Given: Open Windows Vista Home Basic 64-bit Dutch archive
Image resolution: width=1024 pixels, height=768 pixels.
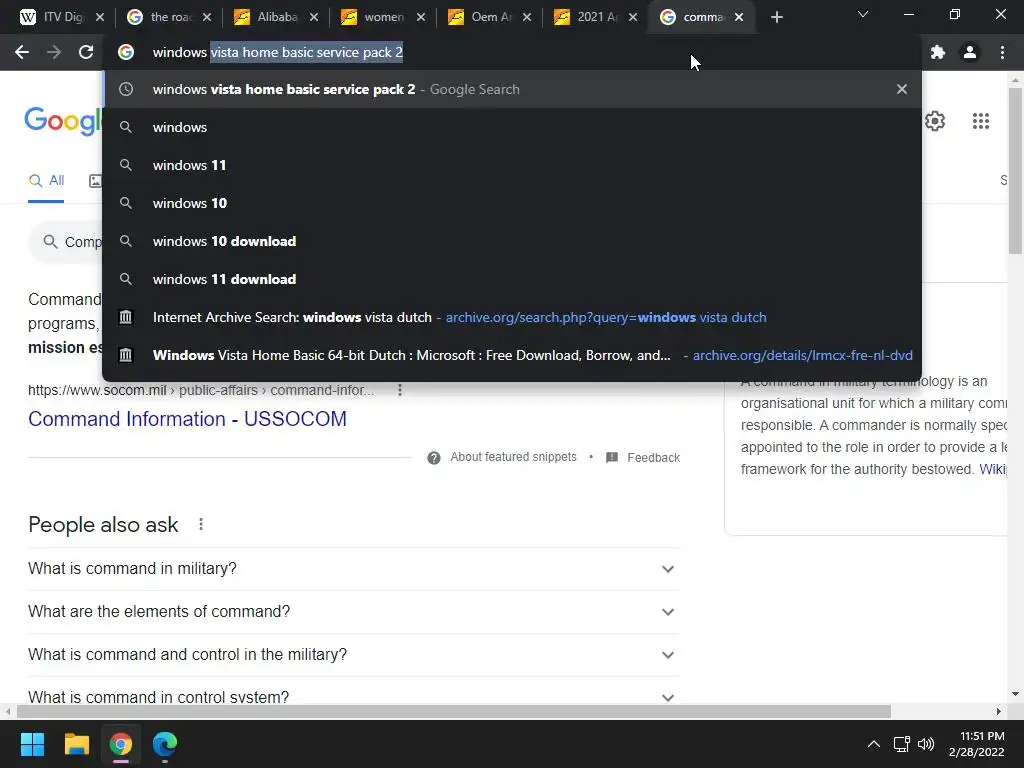Looking at the screenshot, I should [512, 355].
